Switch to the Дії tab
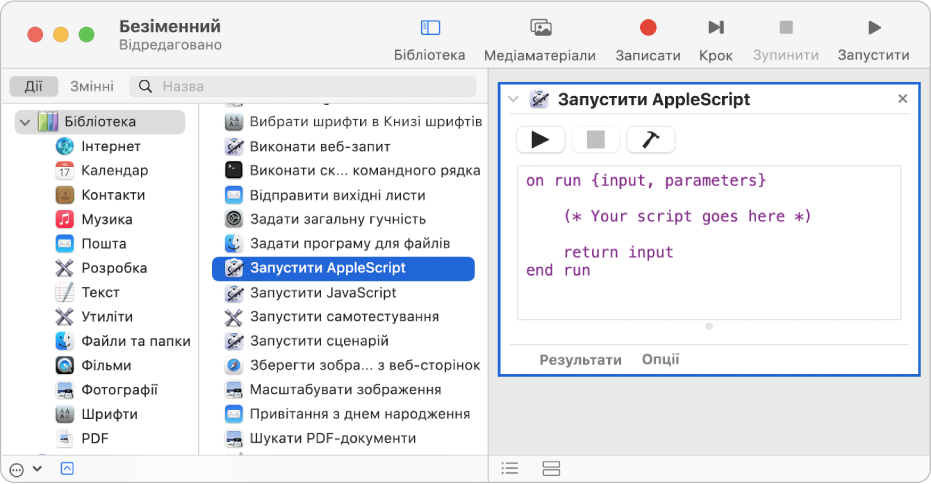 coord(34,87)
